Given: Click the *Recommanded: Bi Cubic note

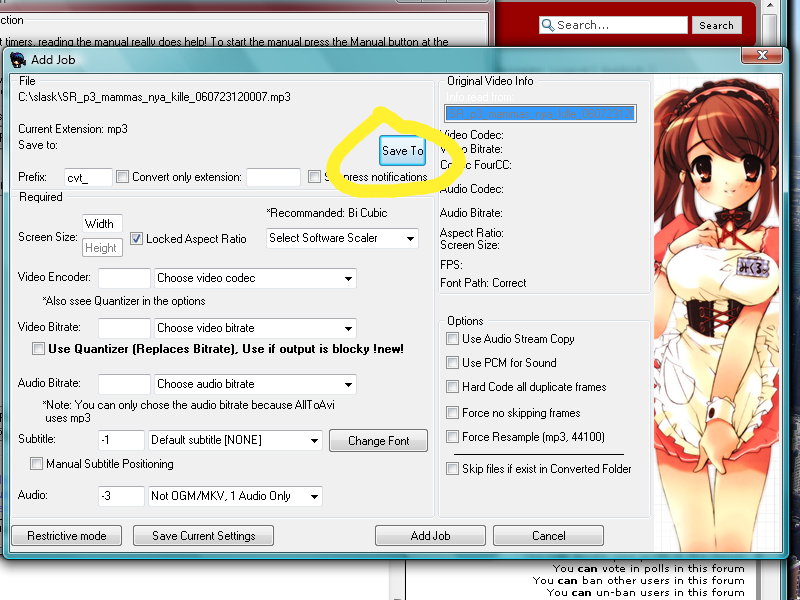Looking at the screenshot, I should coord(327,213).
